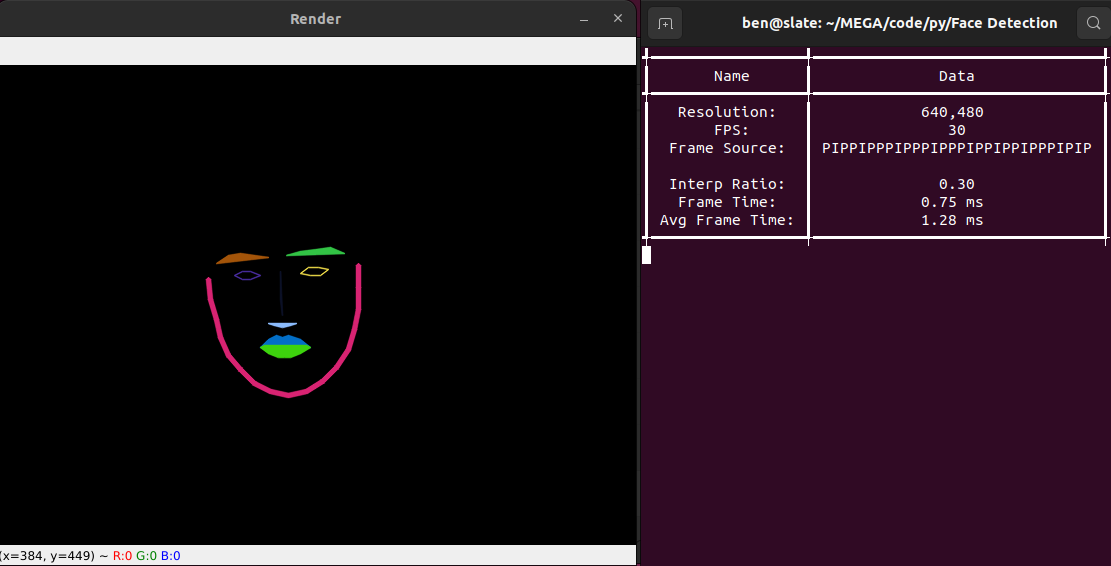Click the Avg Frame Time value
This screenshot has width=1111, height=566.
coord(952,220)
